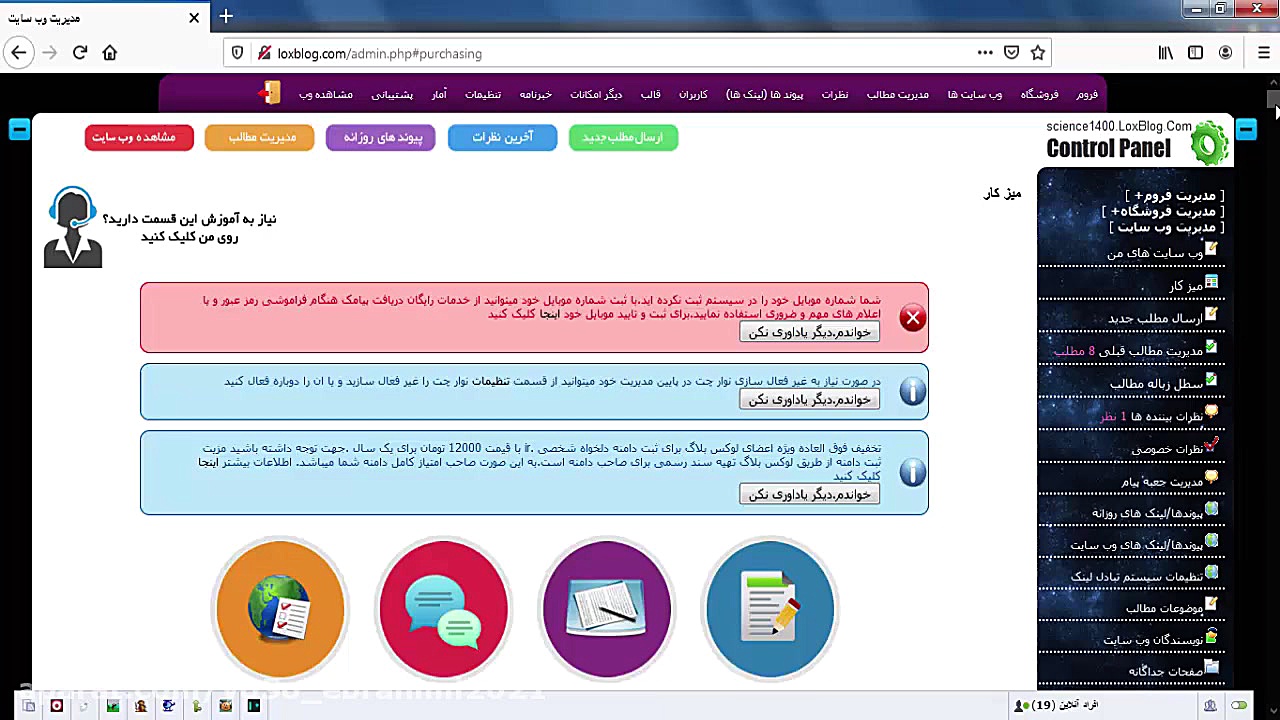Click خواندم،دیگر یادآوری نکن on the blue notice
Screen dimensions: 1280x720
pos(808,399)
